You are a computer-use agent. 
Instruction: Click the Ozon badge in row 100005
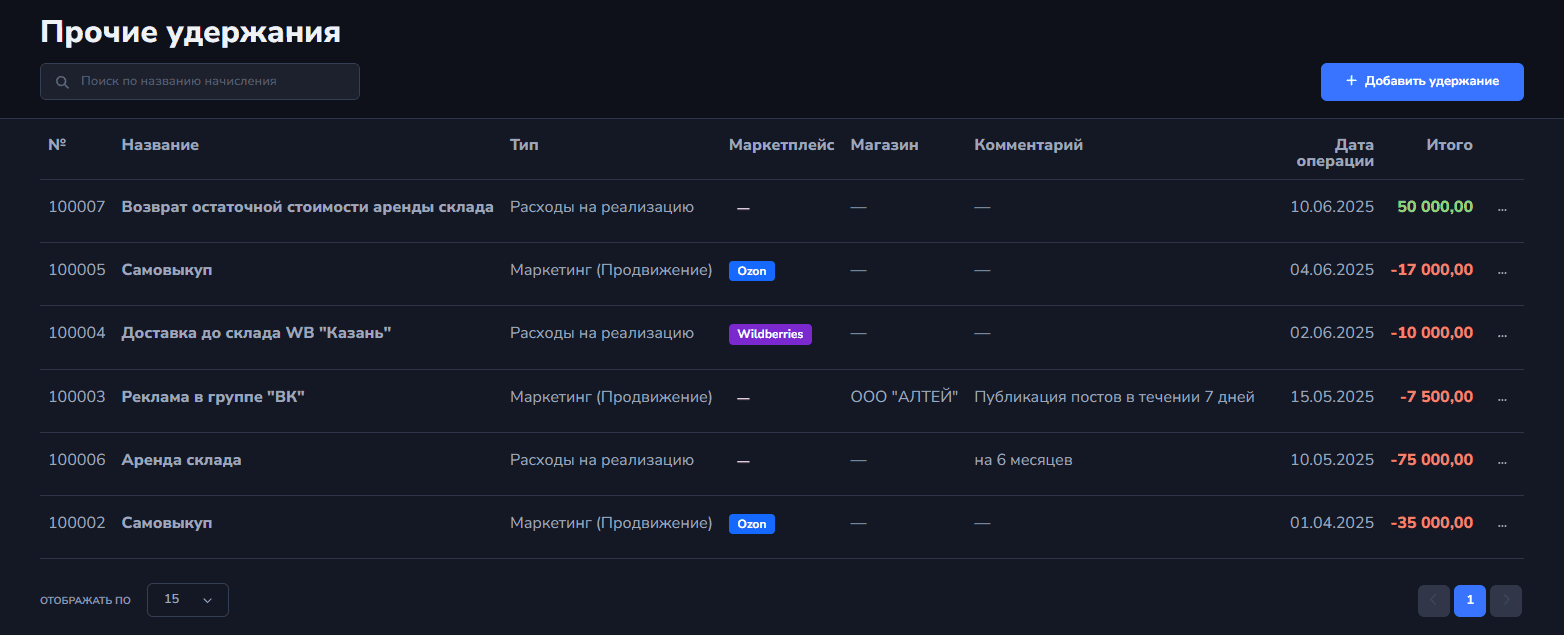(x=751, y=270)
